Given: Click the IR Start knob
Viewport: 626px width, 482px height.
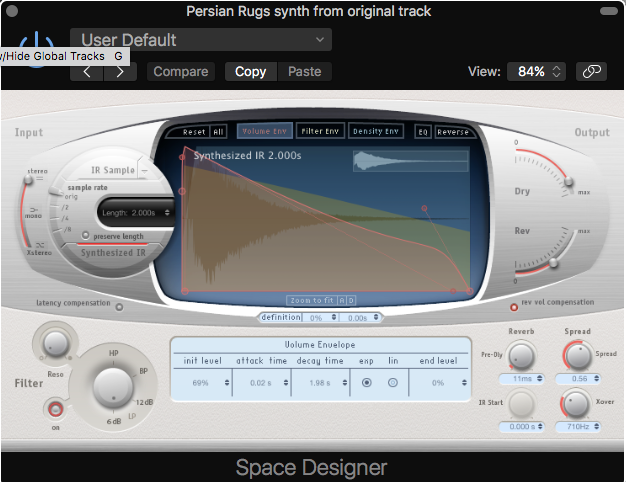Looking at the screenshot, I should [521, 404].
